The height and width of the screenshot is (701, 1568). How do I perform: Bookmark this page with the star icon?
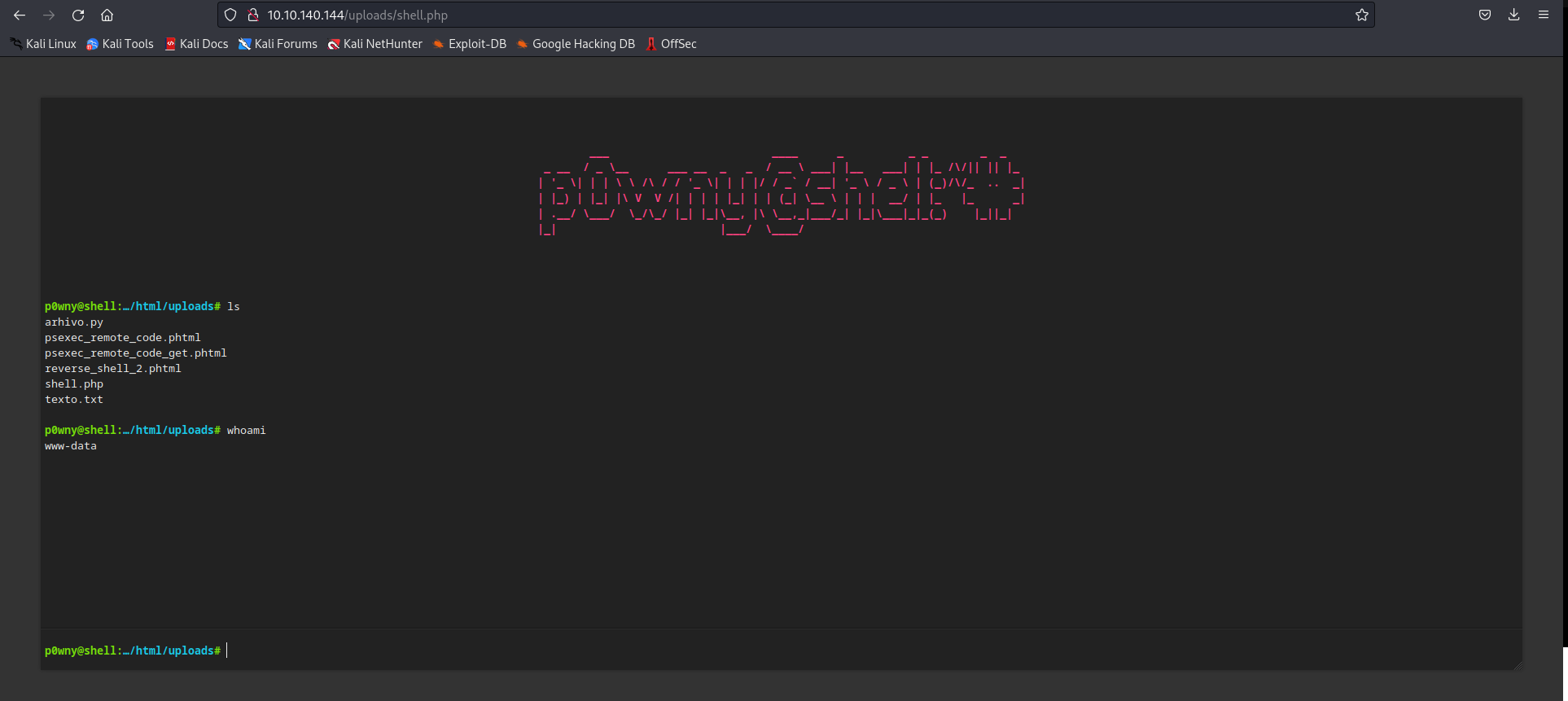[x=1362, y=15]
